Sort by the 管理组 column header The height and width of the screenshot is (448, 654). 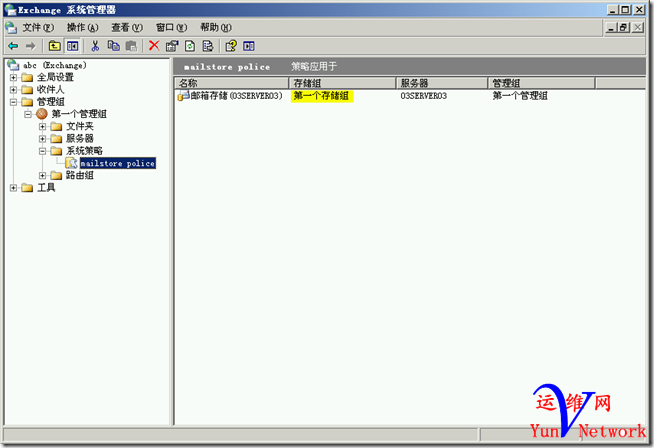541,83
